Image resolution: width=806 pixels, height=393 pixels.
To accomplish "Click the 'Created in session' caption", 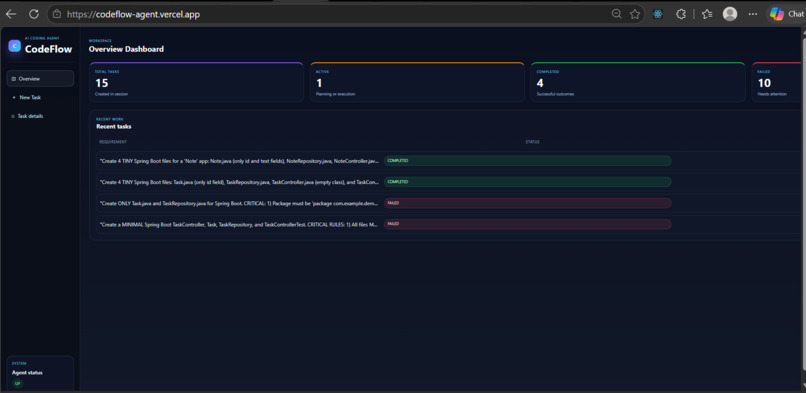I will click(112, 94).
